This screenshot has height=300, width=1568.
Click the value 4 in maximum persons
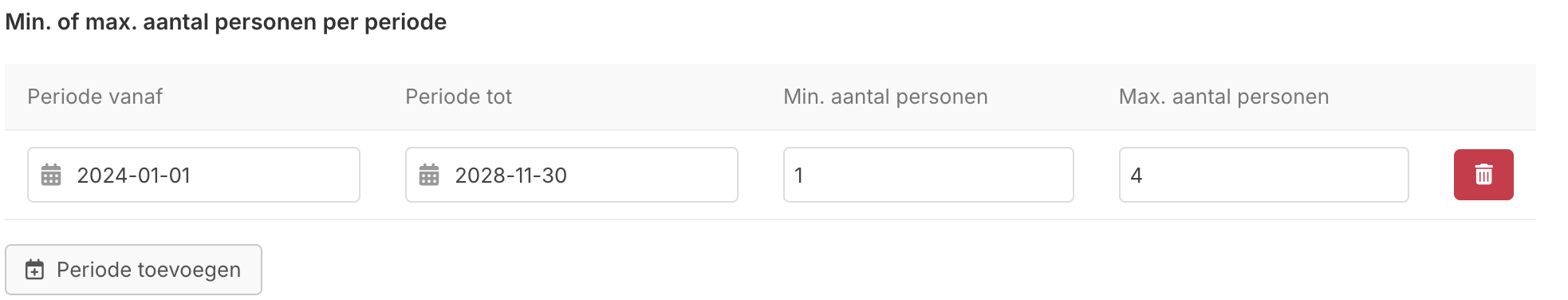1137,176
